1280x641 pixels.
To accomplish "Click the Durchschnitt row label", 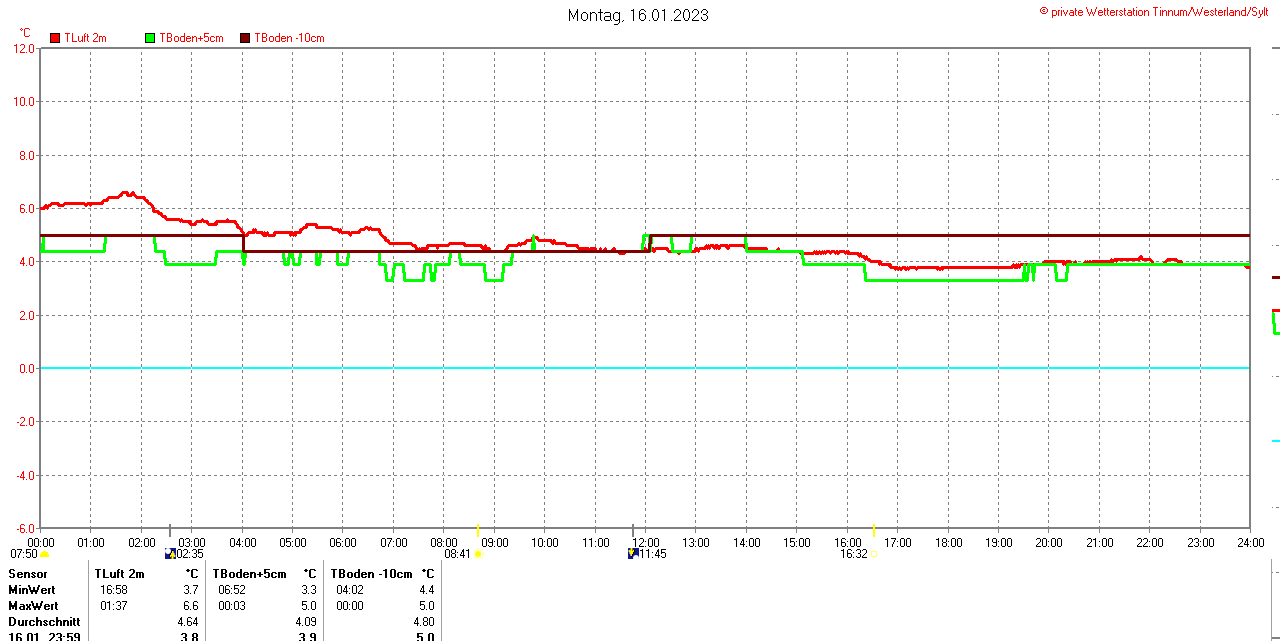I will [x=44, y=622].
